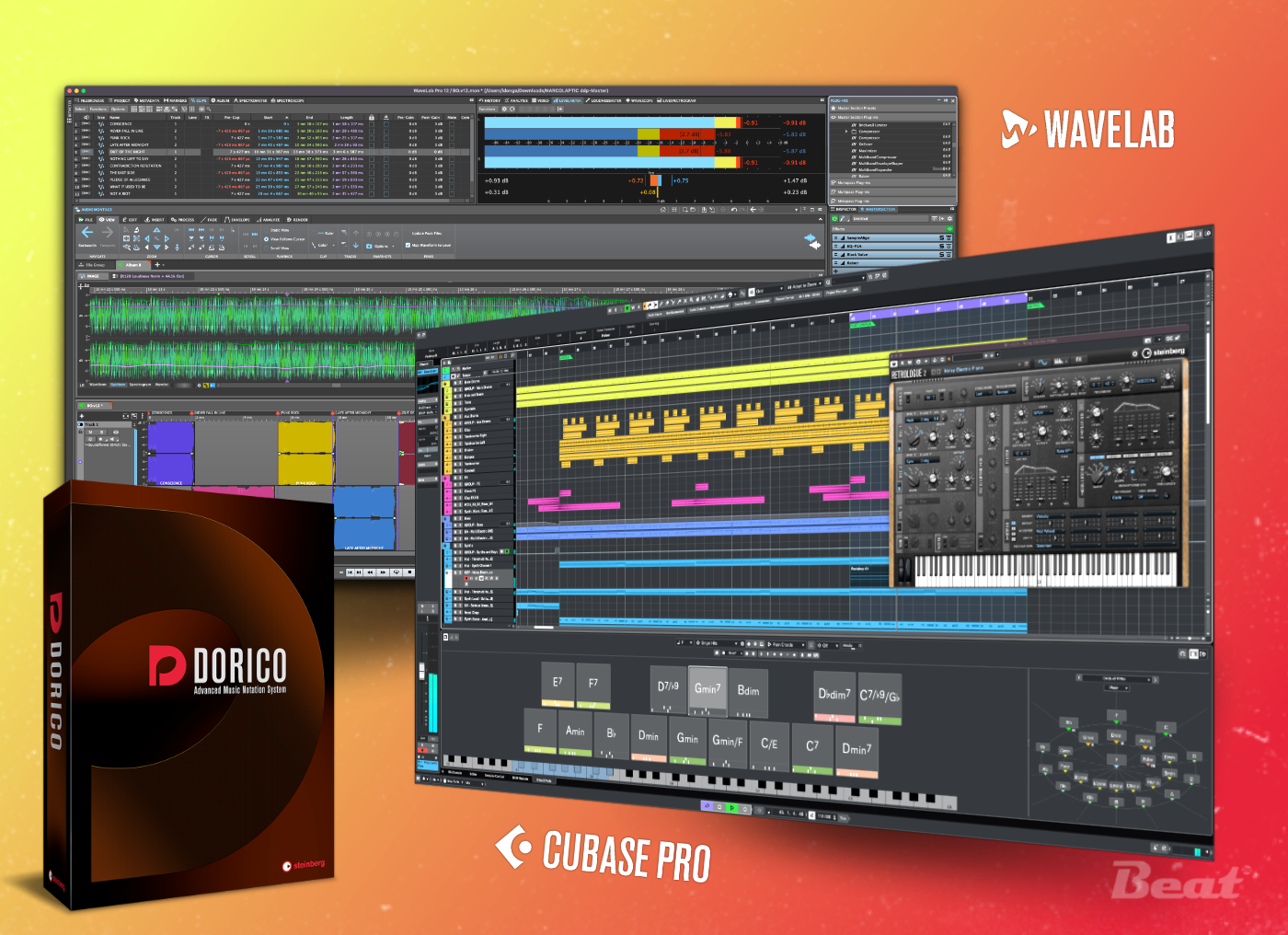Trigger the Amin chord pad in Cubase

[575, 733]
